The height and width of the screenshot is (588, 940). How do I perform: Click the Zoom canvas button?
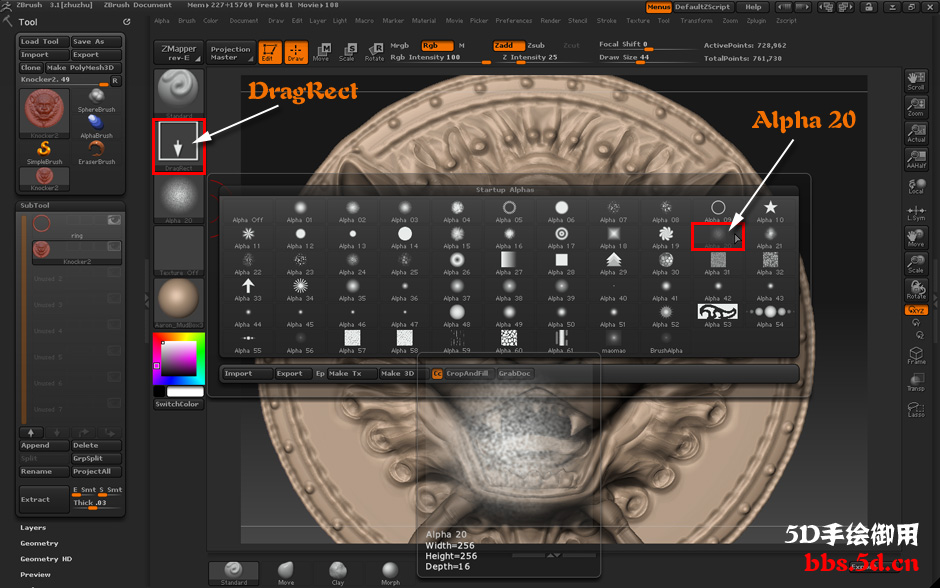[916, 107]
